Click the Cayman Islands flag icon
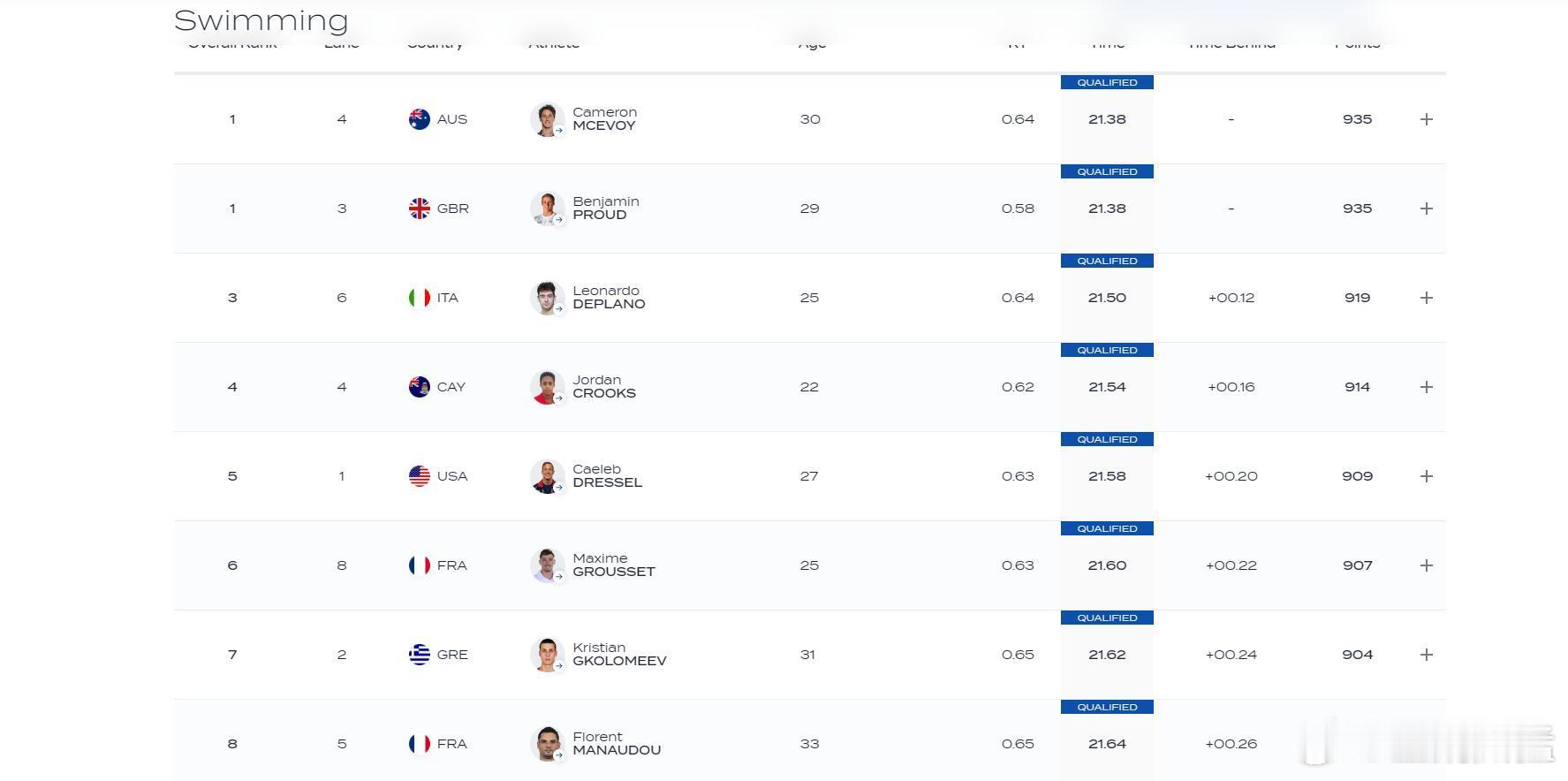 tap(420, 387)
